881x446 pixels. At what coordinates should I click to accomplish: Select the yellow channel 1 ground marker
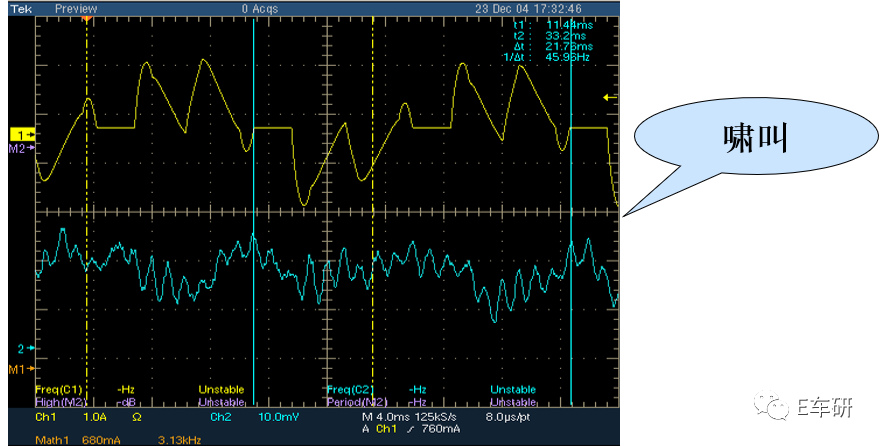click(x=22, y=135)
